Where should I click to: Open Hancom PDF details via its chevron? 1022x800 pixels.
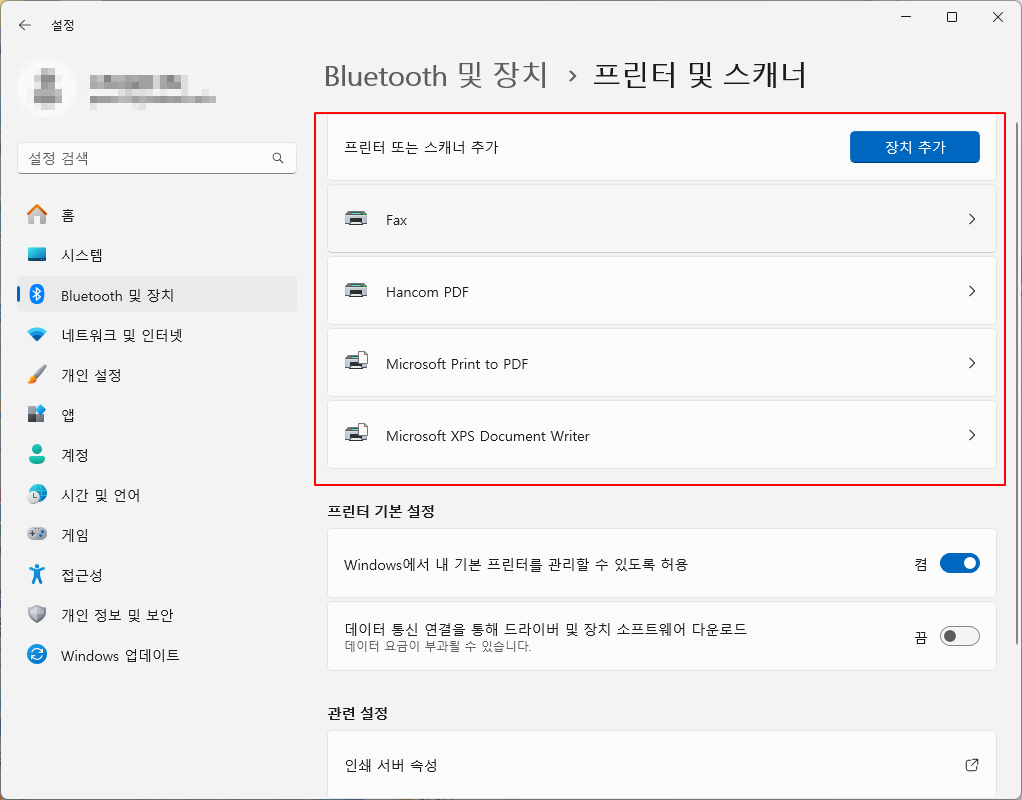971,291
